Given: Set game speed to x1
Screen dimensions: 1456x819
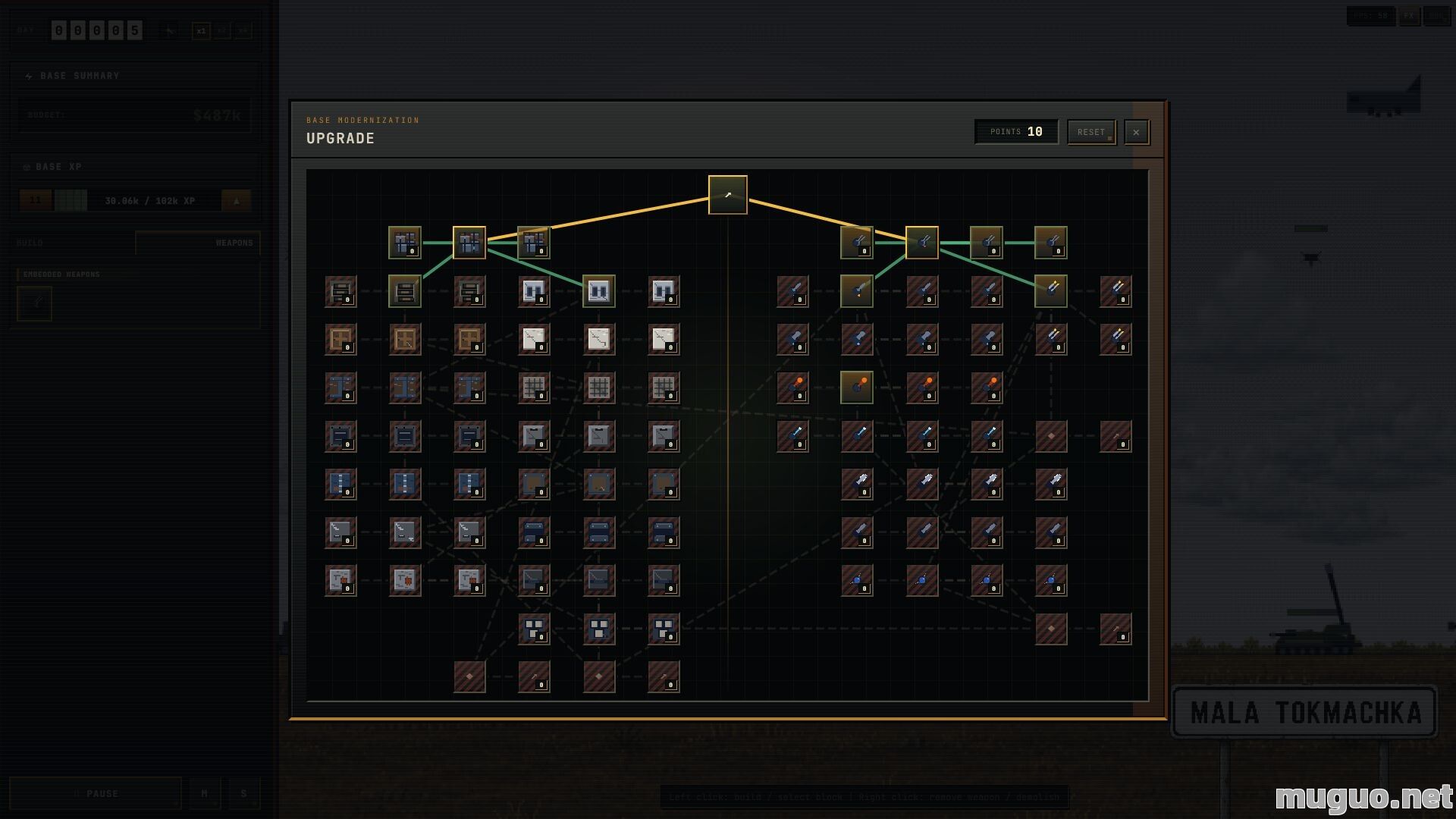Looking at the screenshot, I should 201,31.
